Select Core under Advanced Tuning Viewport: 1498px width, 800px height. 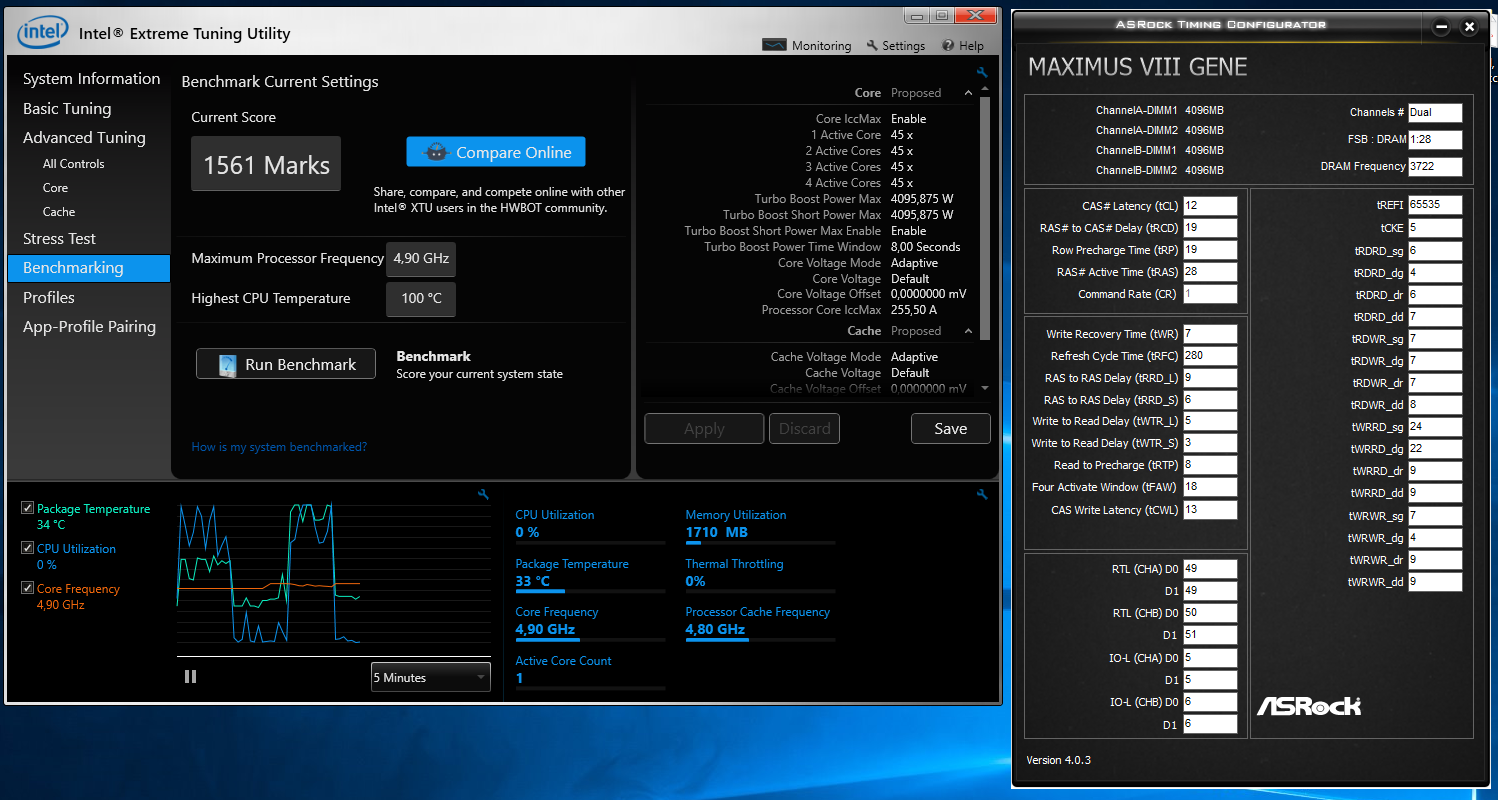click(55, 188)
